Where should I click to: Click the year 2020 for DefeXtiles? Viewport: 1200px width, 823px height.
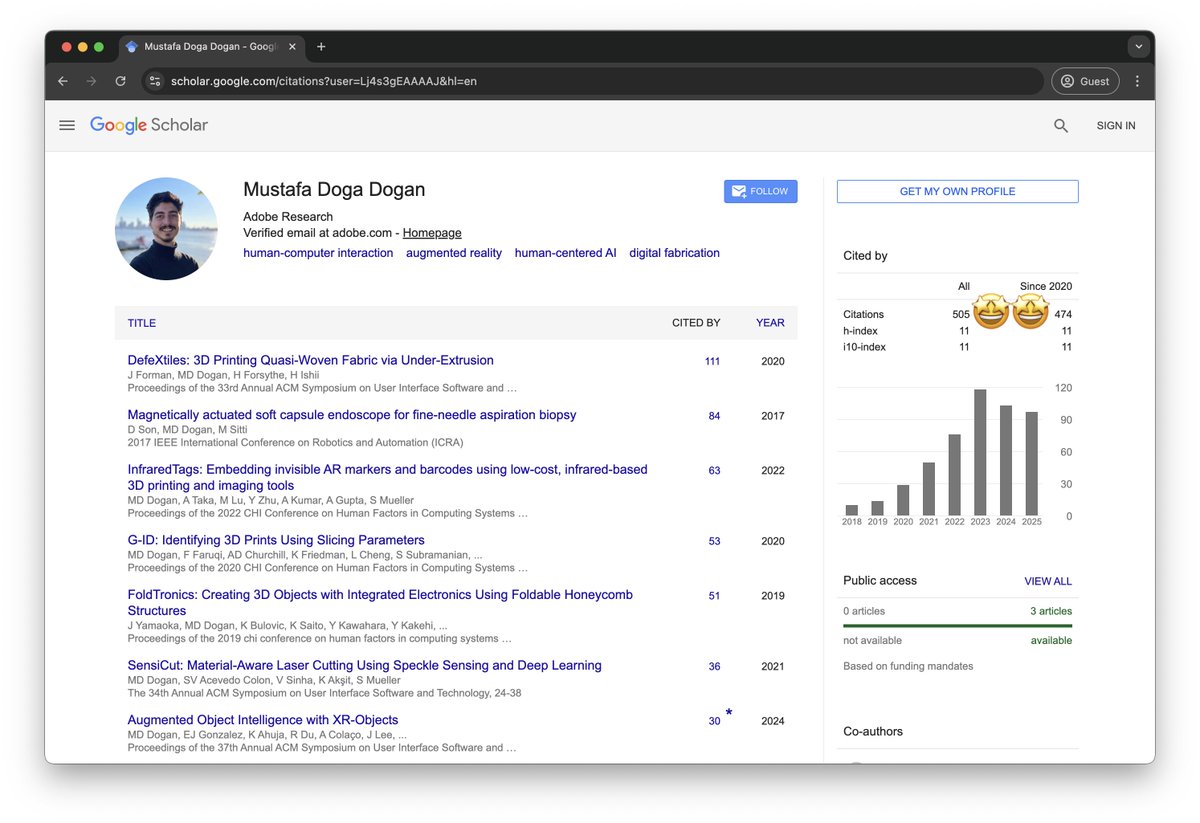coord(772,362)
